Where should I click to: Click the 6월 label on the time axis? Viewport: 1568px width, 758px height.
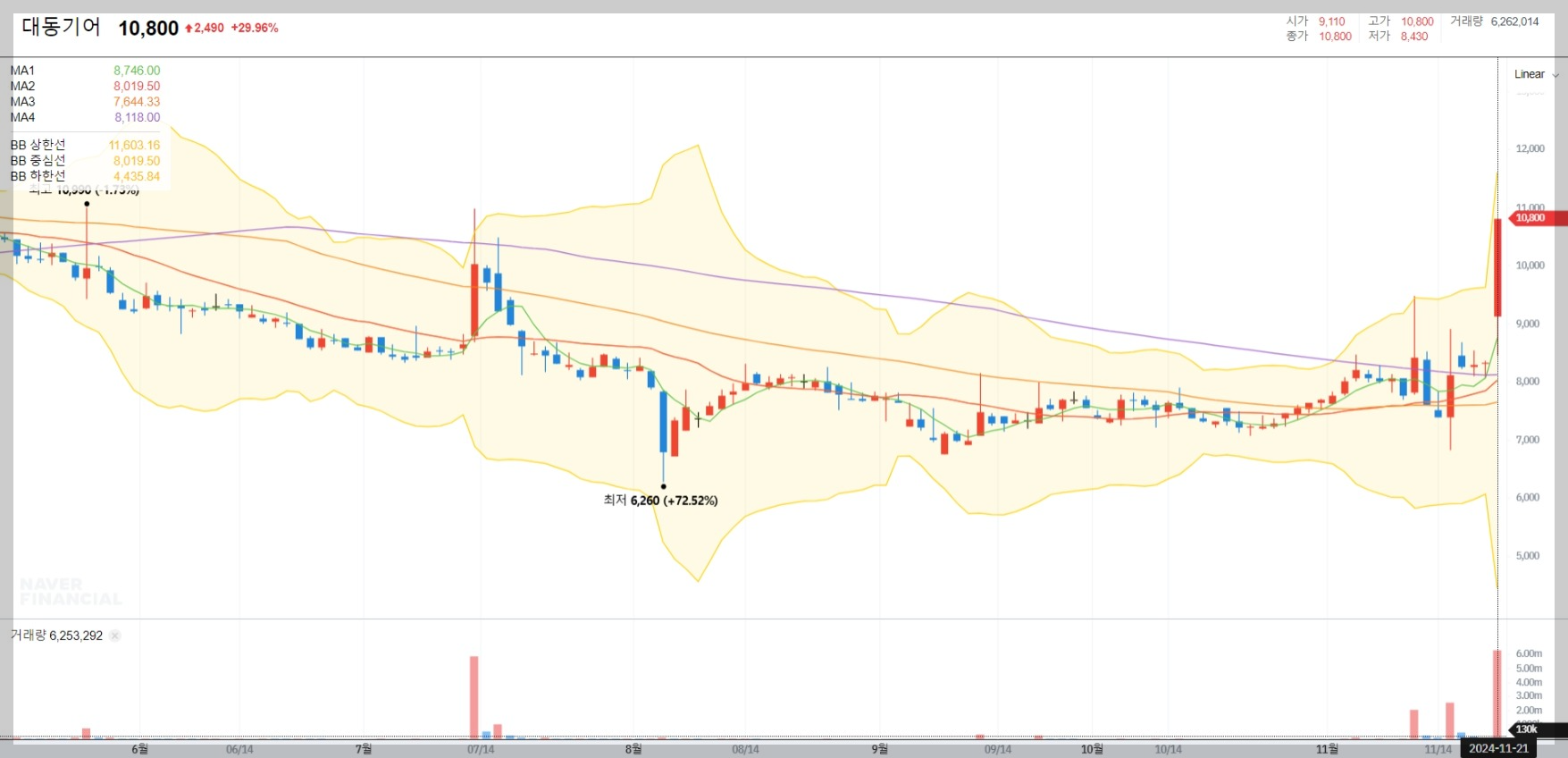140,749
